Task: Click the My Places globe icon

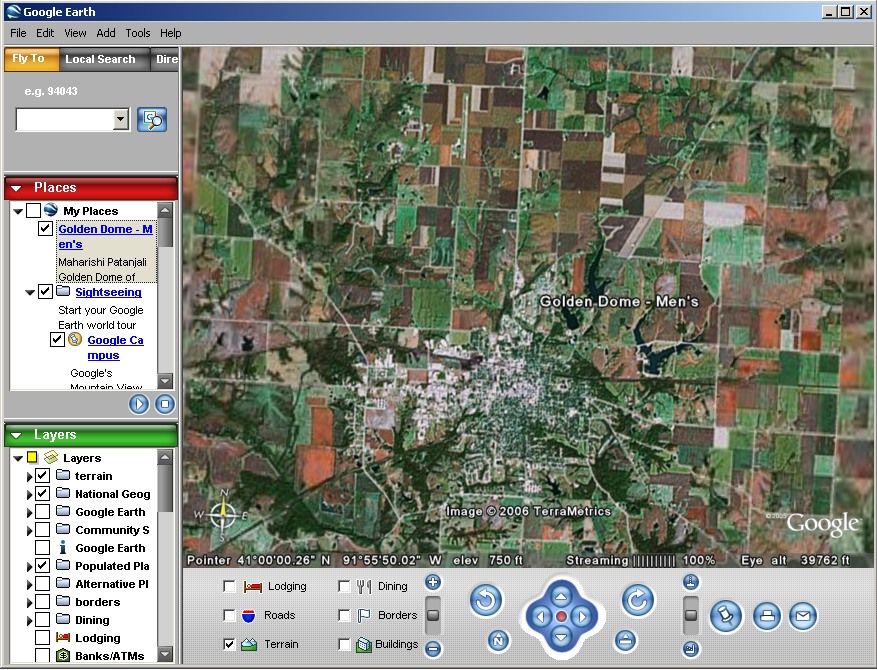Action: [x=51, y=210]
